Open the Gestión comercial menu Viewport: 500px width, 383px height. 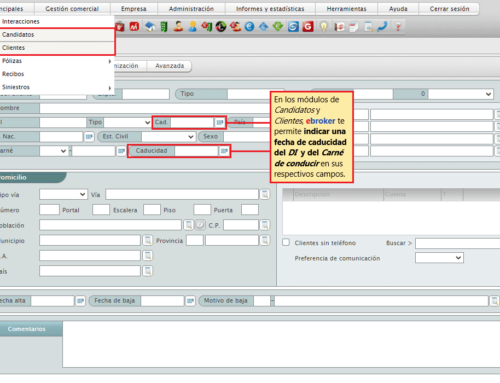72,9
